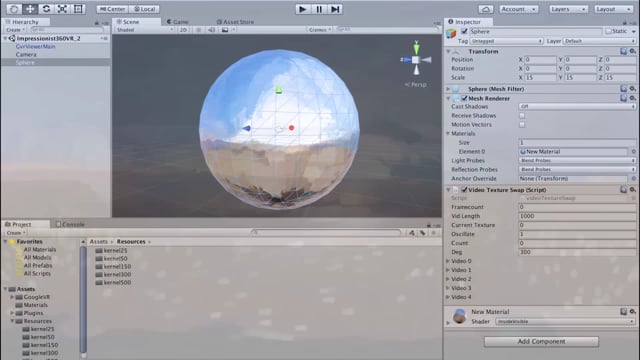
Task: Open the Layout dropdown
Action: coord(613,9)
